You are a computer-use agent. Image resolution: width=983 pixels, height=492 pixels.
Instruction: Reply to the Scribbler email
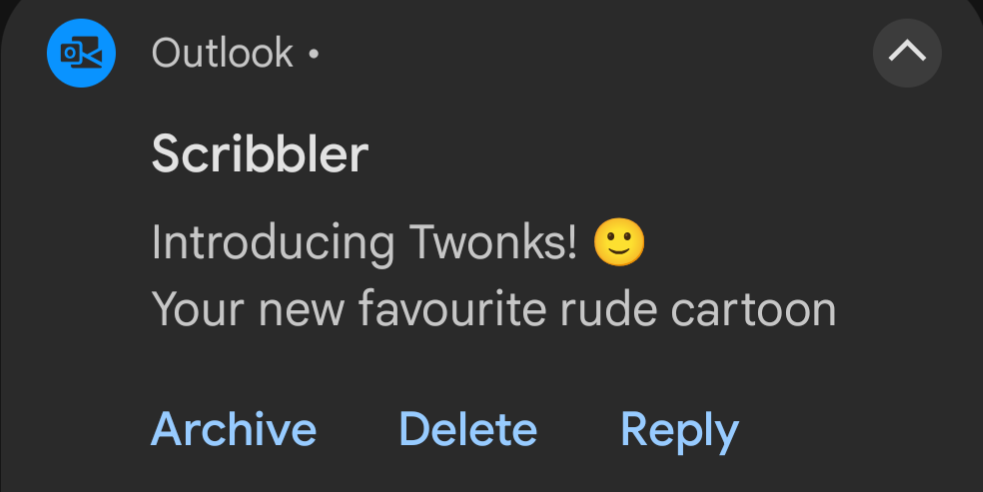pos(679,430)
